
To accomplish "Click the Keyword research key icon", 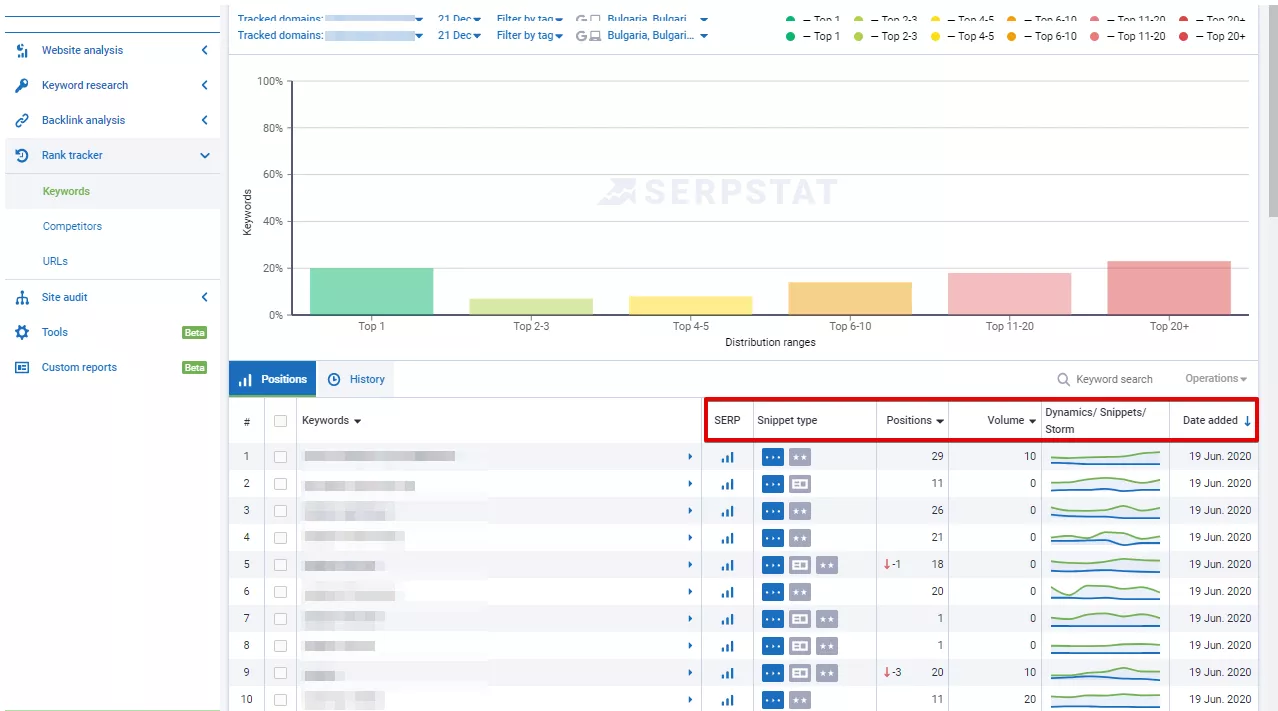I will [x=22, y=85].
